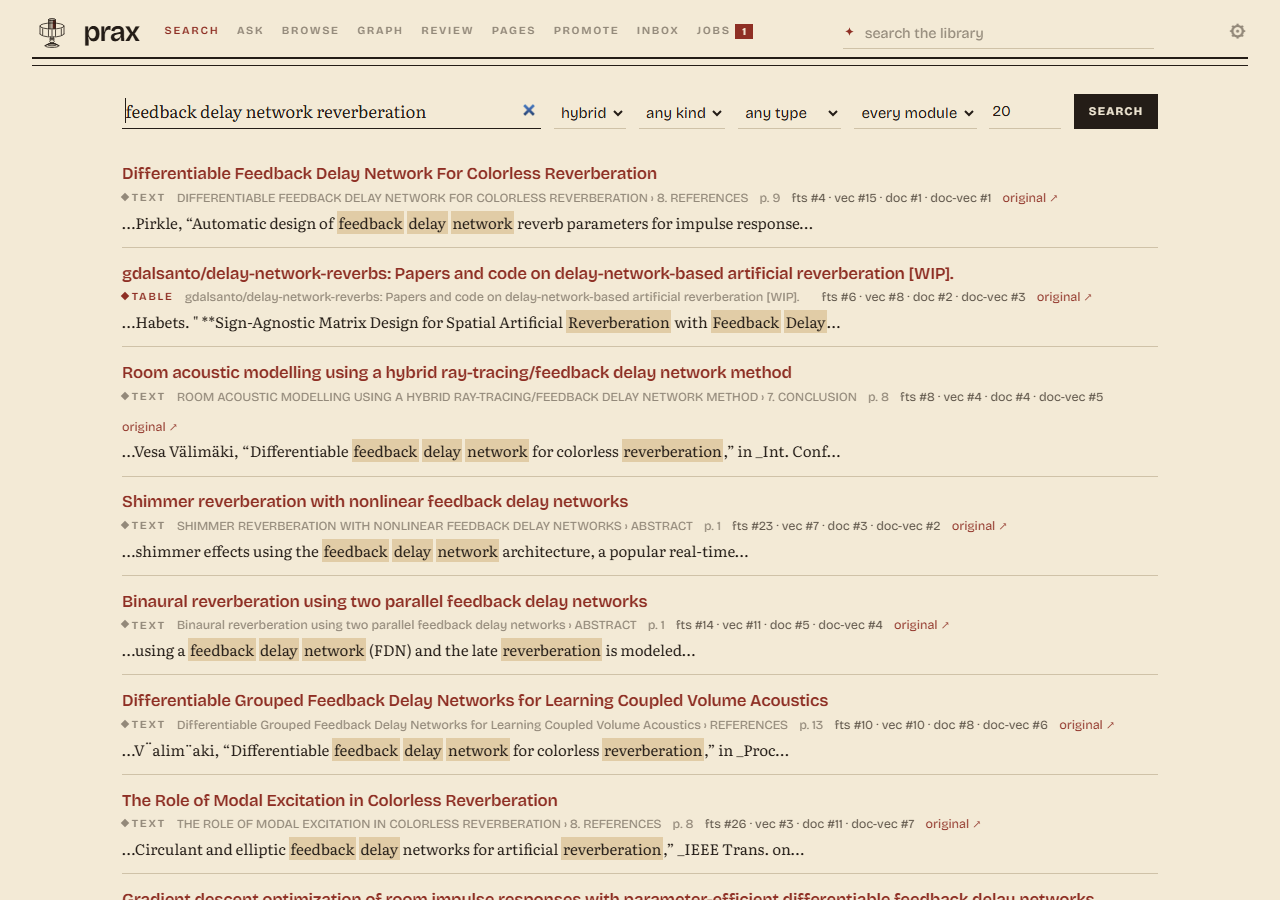Open the Graph view
This screenshot has width=1280, height=900.
(x=380, y=31)
